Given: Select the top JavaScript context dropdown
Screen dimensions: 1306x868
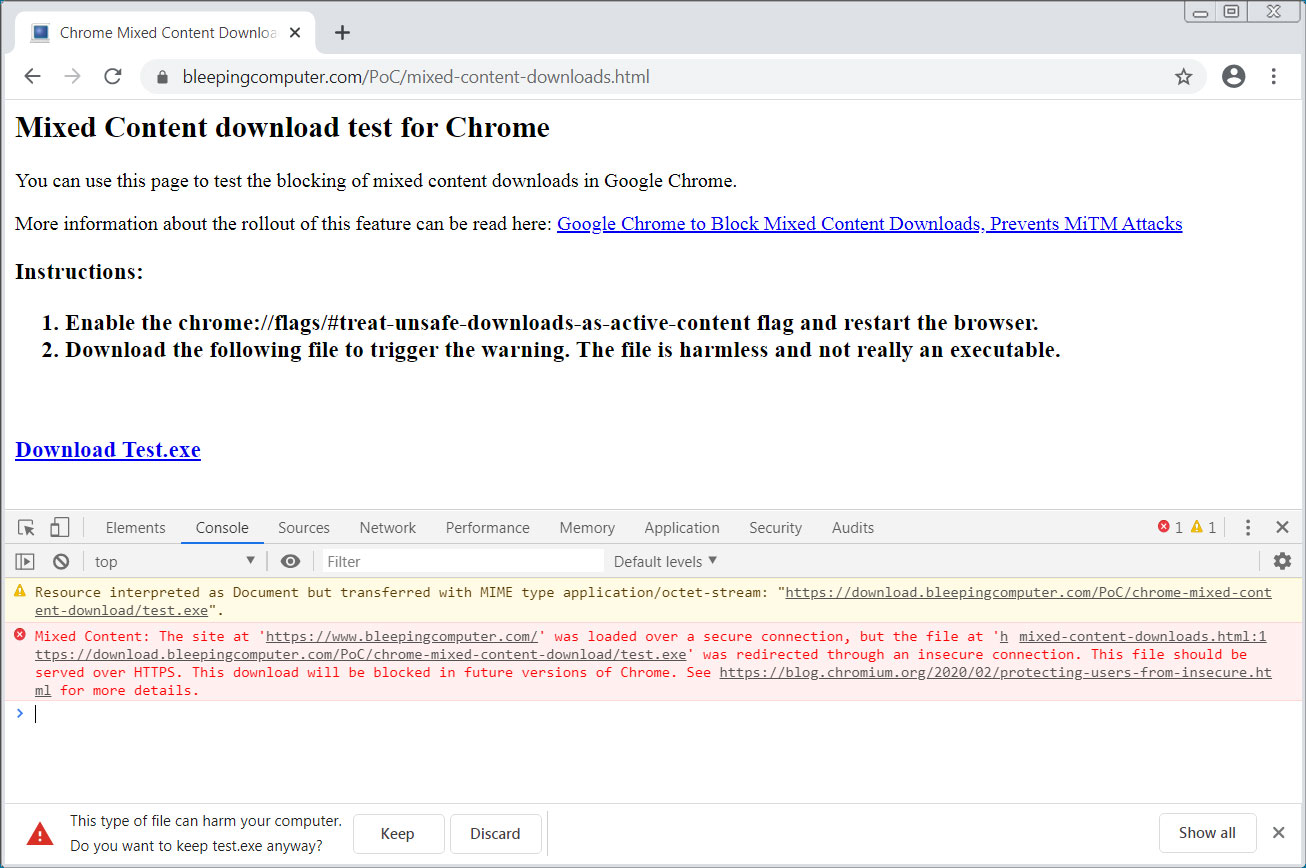Looking at the screenshot, I should (x=175, y=562).
